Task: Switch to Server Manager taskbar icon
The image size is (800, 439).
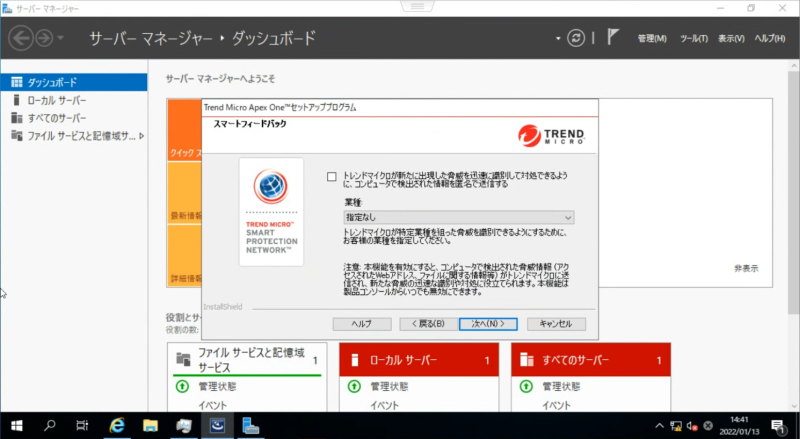Action: pos(251,426)
